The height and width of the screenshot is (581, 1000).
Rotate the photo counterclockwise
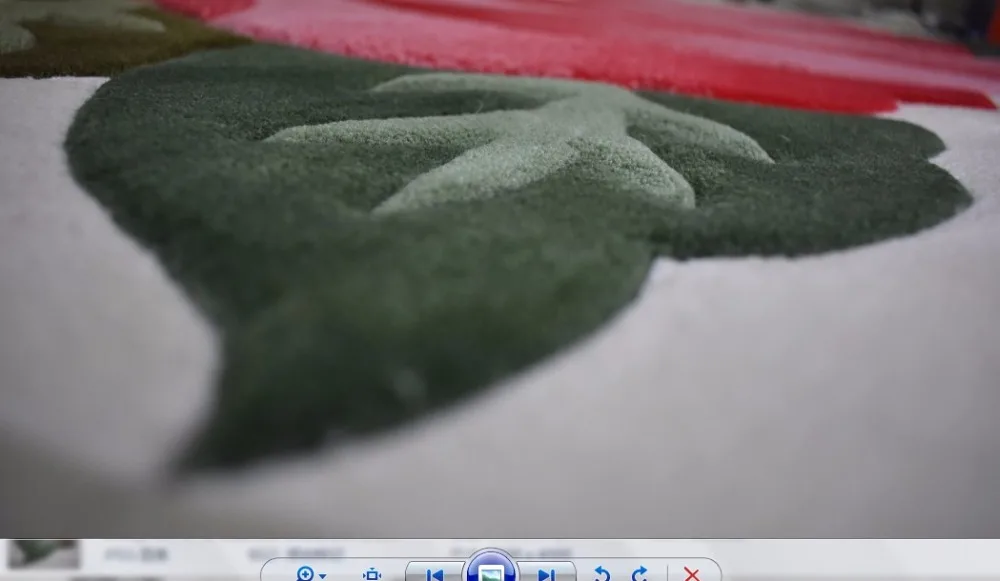[x=601, y=574]
